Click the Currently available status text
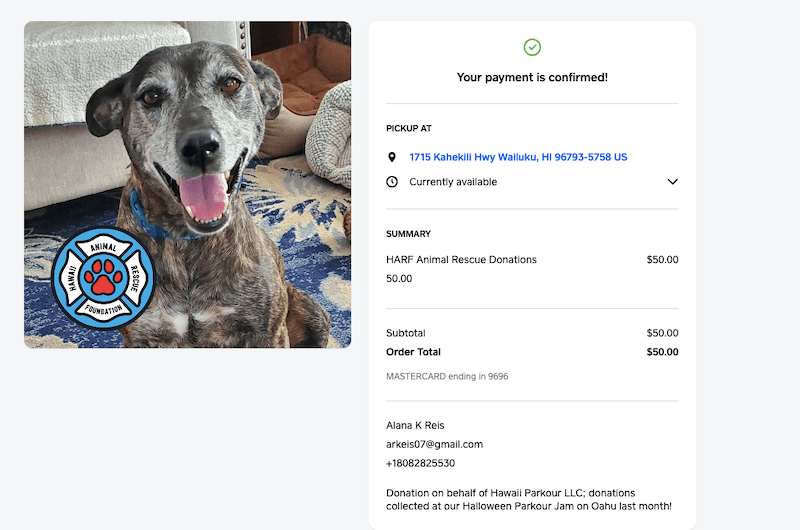 point(453,182)
